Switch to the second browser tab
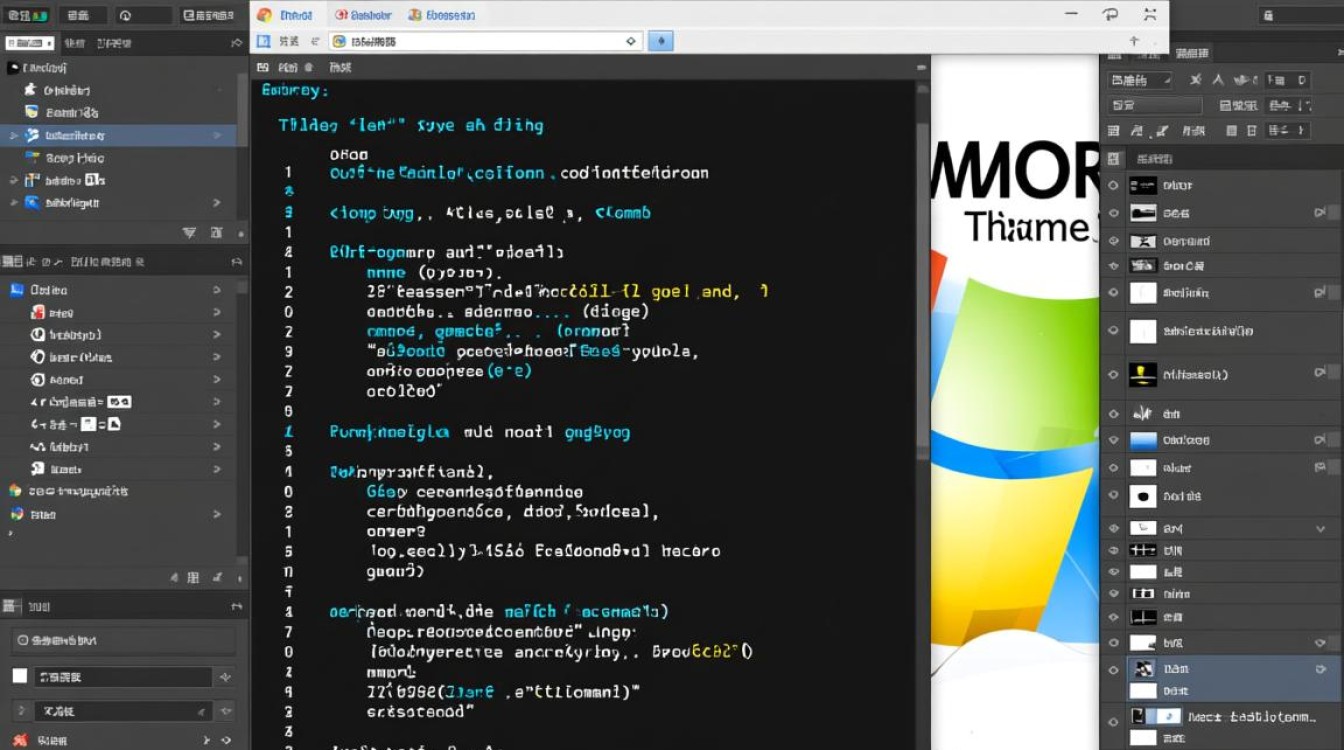The image size is (1344, 750). pos(363,15)
